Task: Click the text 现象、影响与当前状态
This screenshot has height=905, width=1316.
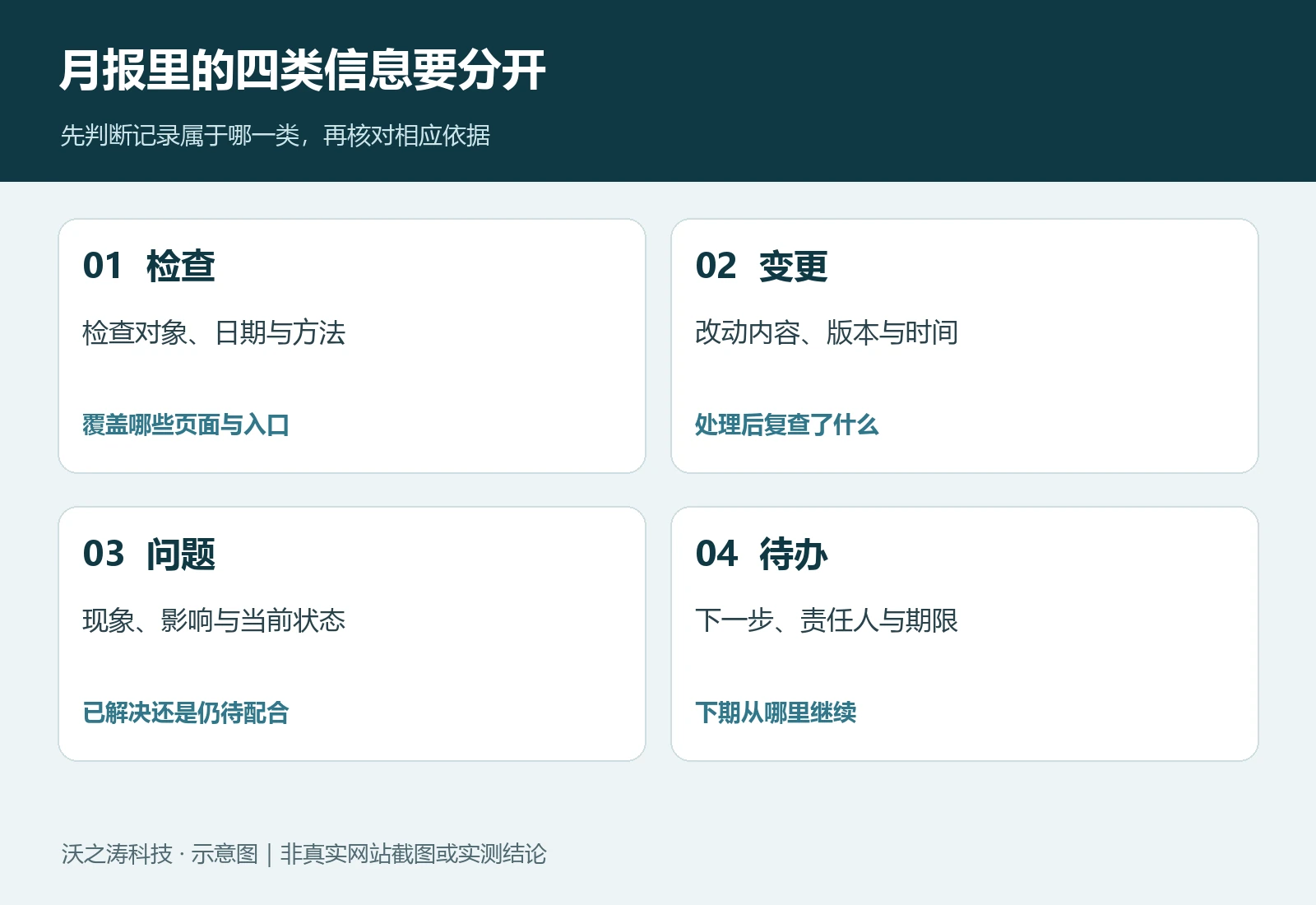Action: point(214,620)
